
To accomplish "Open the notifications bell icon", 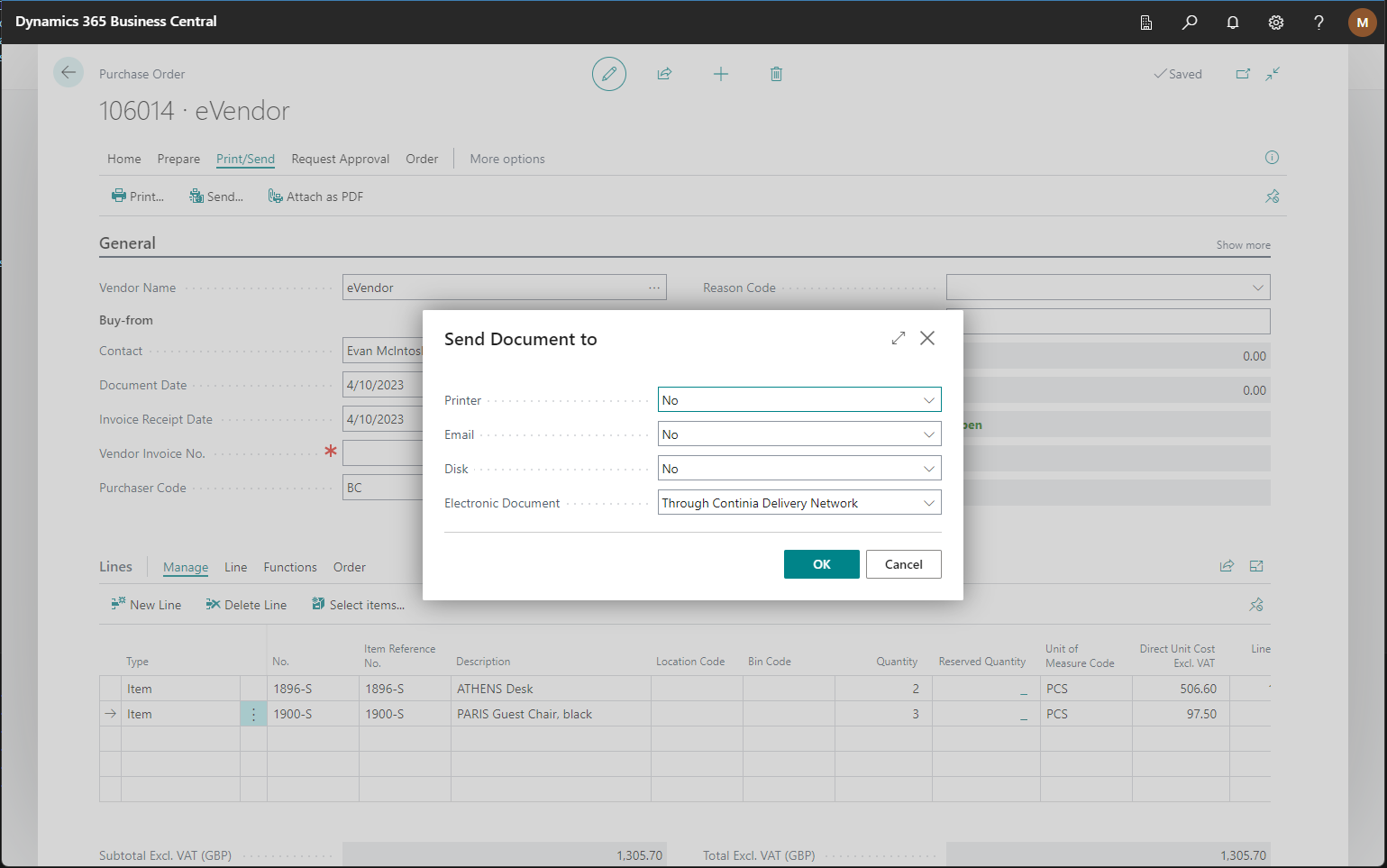I will coord(1233,23).
